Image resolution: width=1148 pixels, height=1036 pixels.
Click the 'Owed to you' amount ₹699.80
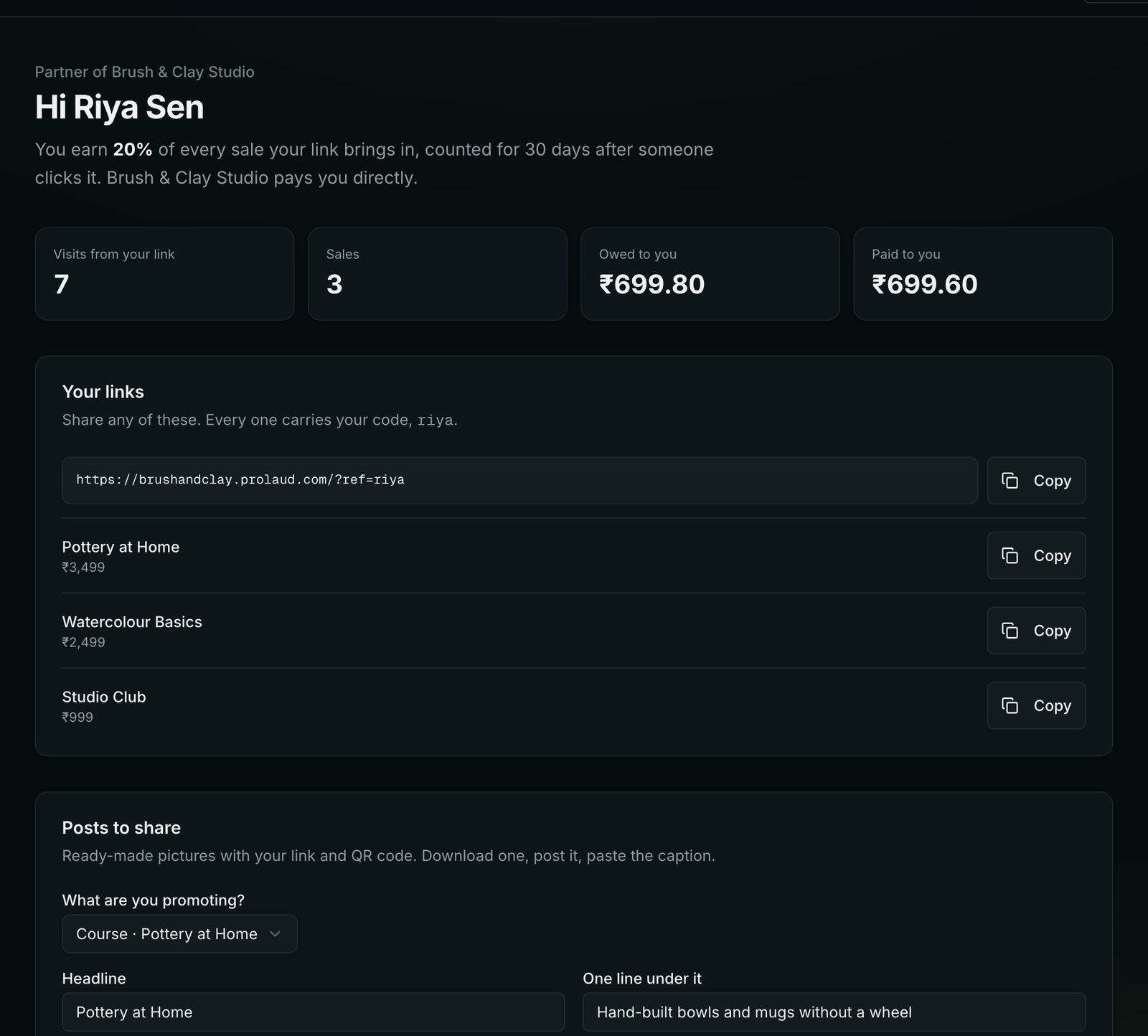tap(651, 284)
